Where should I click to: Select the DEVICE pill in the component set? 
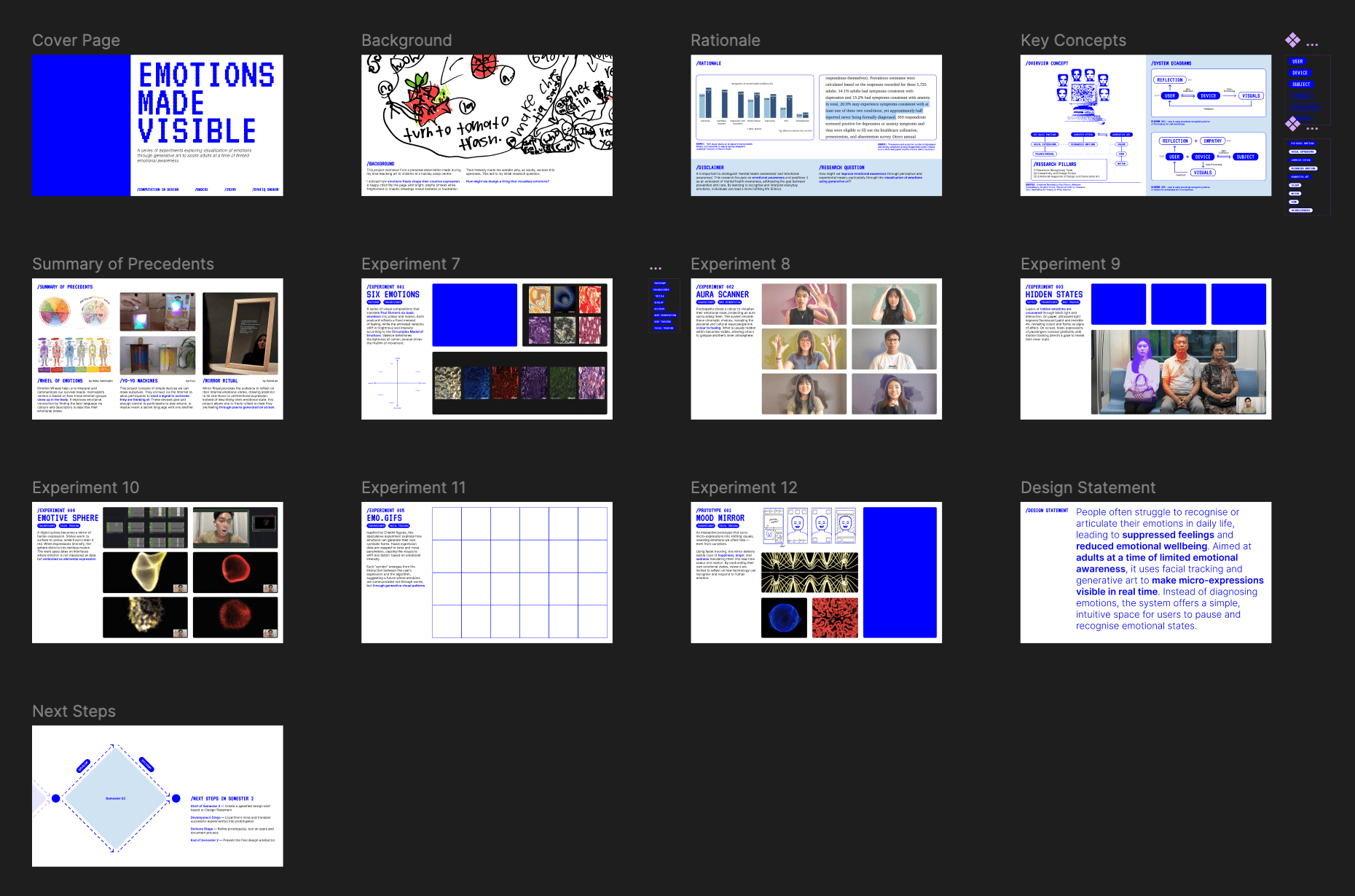pyautogui.click(x=1300, y=73)
